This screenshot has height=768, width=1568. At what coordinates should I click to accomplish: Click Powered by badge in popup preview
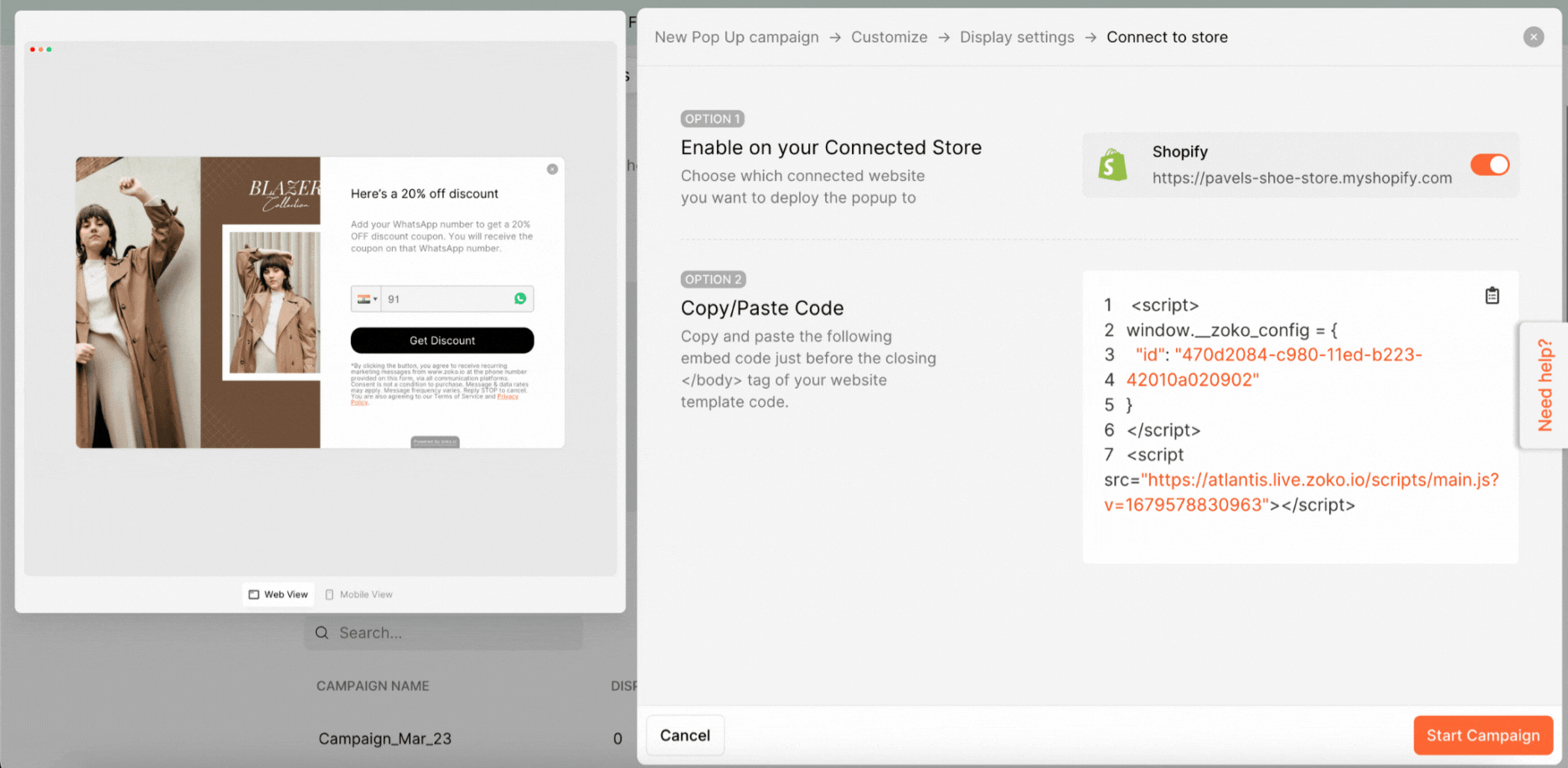pyautogui.click(x=435, y=442)
